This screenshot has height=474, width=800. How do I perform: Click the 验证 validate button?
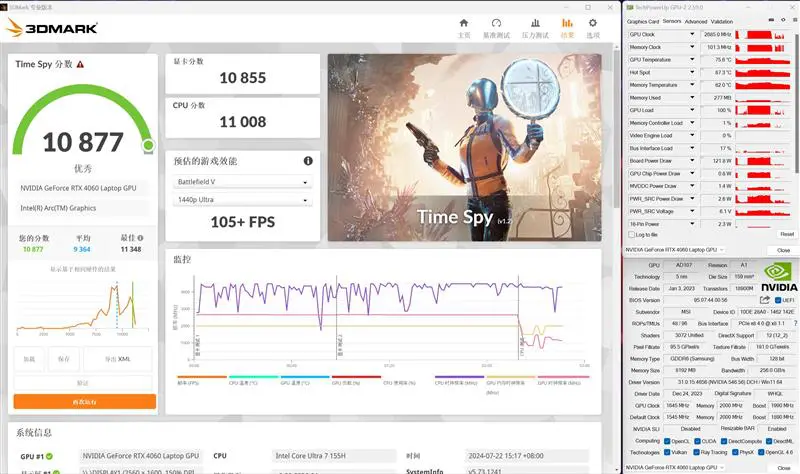[x=83, y=383]
